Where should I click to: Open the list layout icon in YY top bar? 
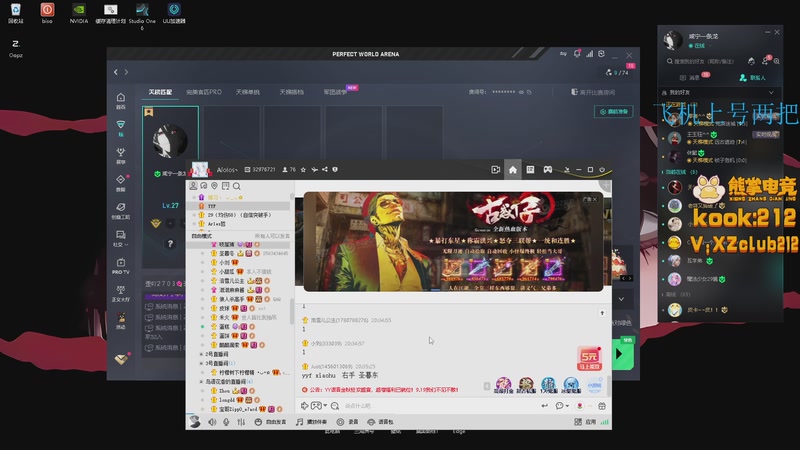tap(530, 170)
